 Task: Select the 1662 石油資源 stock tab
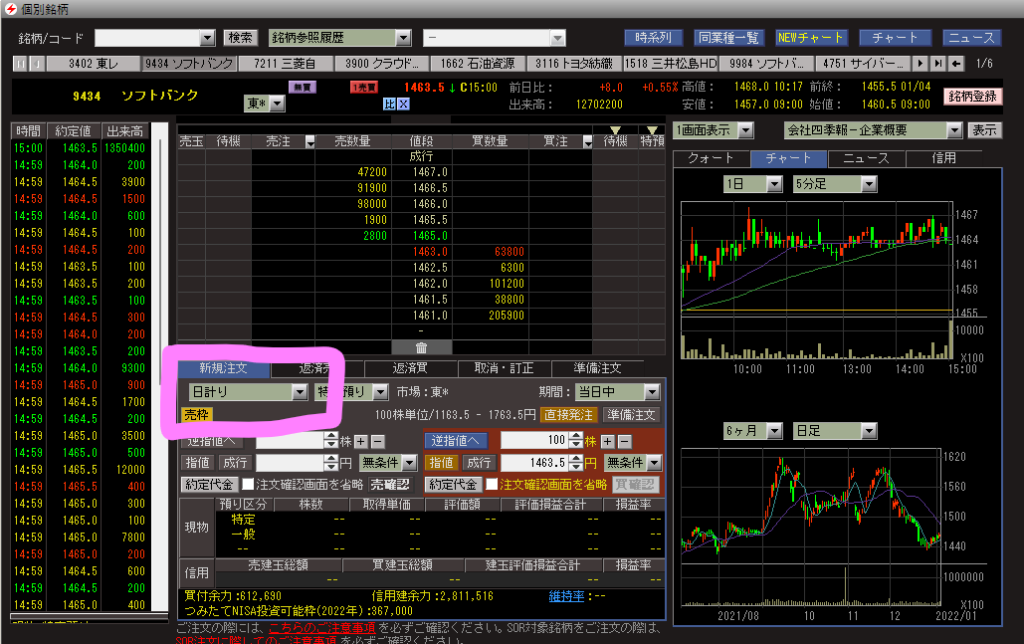pyautogui.click(x=477, y=63)
